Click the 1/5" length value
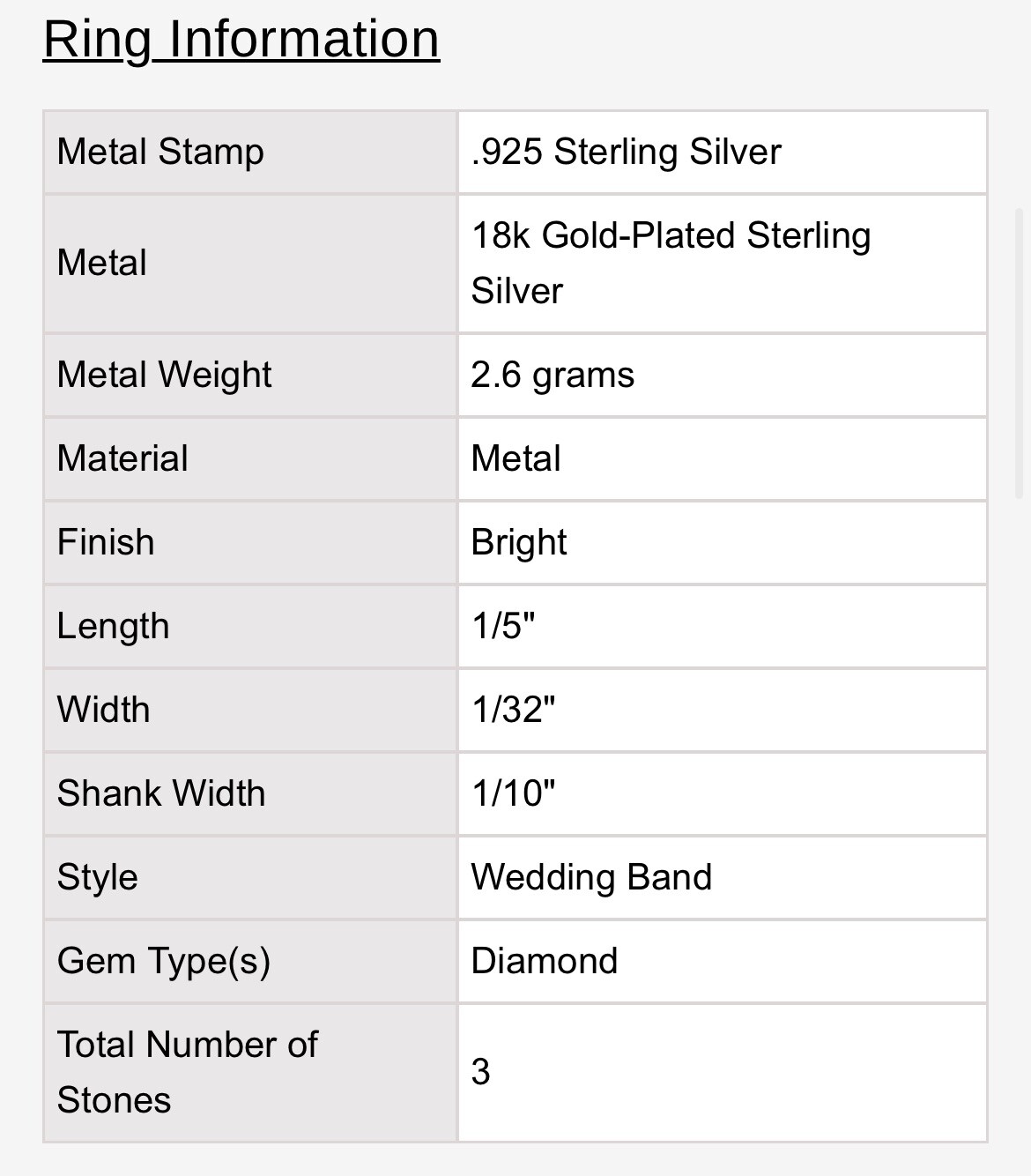The height and width of the screenshot is (1176, 1031). pyautogui.click(x=503, y=626)
